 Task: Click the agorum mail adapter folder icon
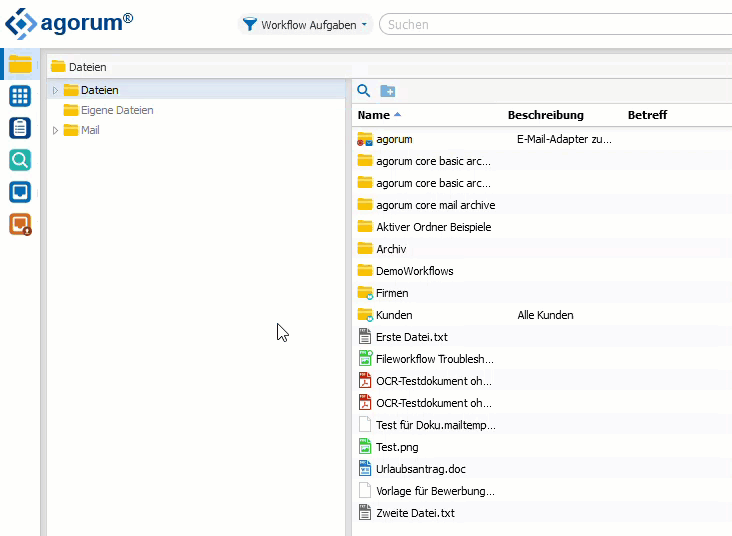(x=365, y=139)
